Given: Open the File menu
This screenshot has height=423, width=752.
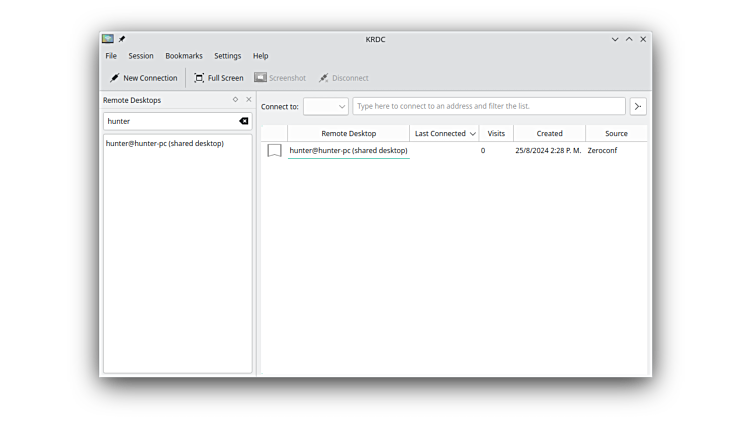Looking at the screenshot, I should (111, 56).
